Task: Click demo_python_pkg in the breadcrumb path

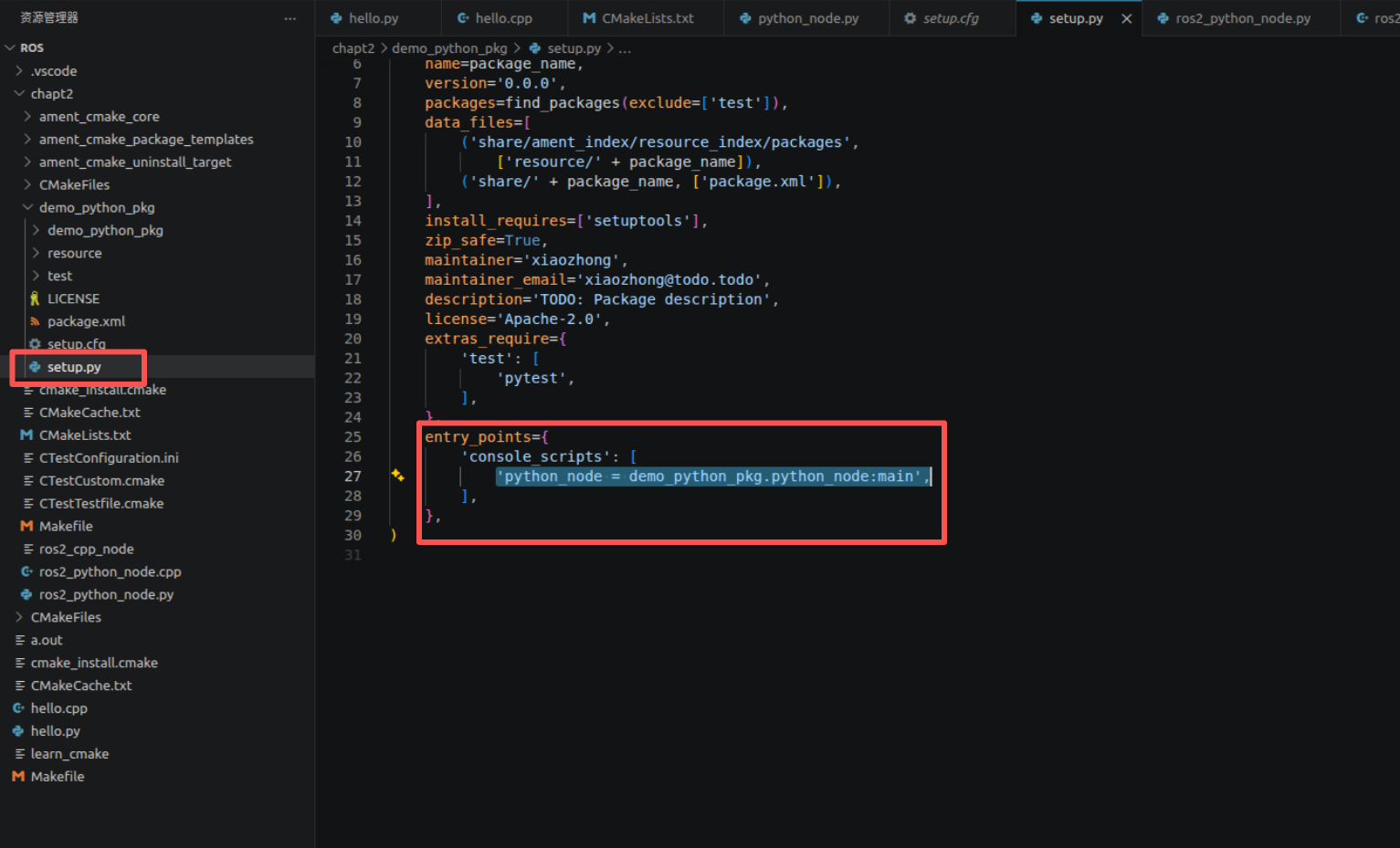Action: 449,48
